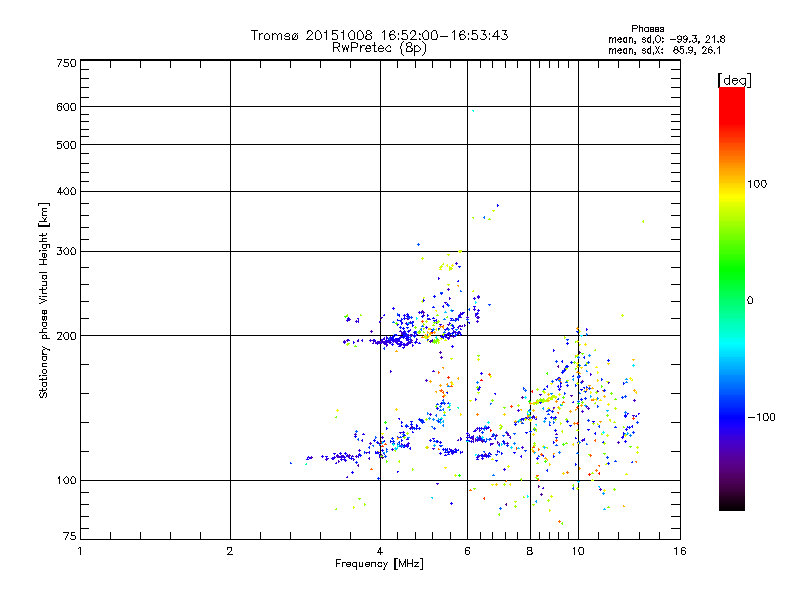
Task: Click the 'mean, sd,X: 85.9, 26.1' line
Action: 664,51
